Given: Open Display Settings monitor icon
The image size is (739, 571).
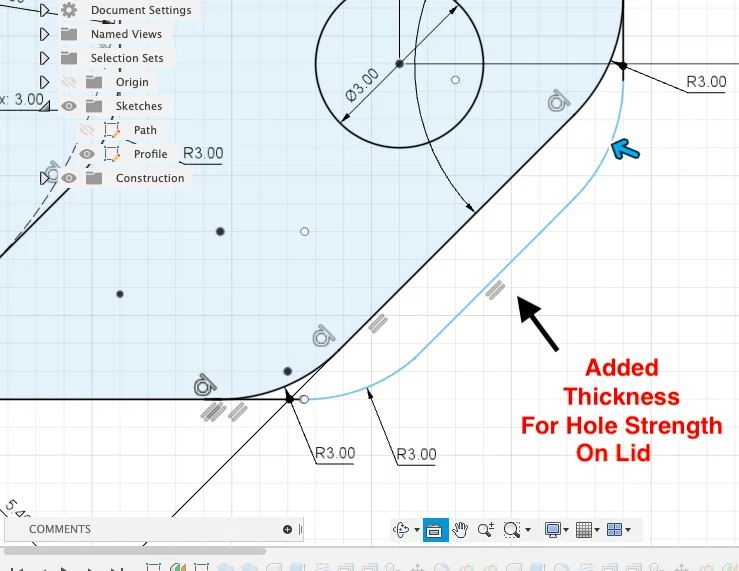Looking at the screenshot, I should coord(552,530).
